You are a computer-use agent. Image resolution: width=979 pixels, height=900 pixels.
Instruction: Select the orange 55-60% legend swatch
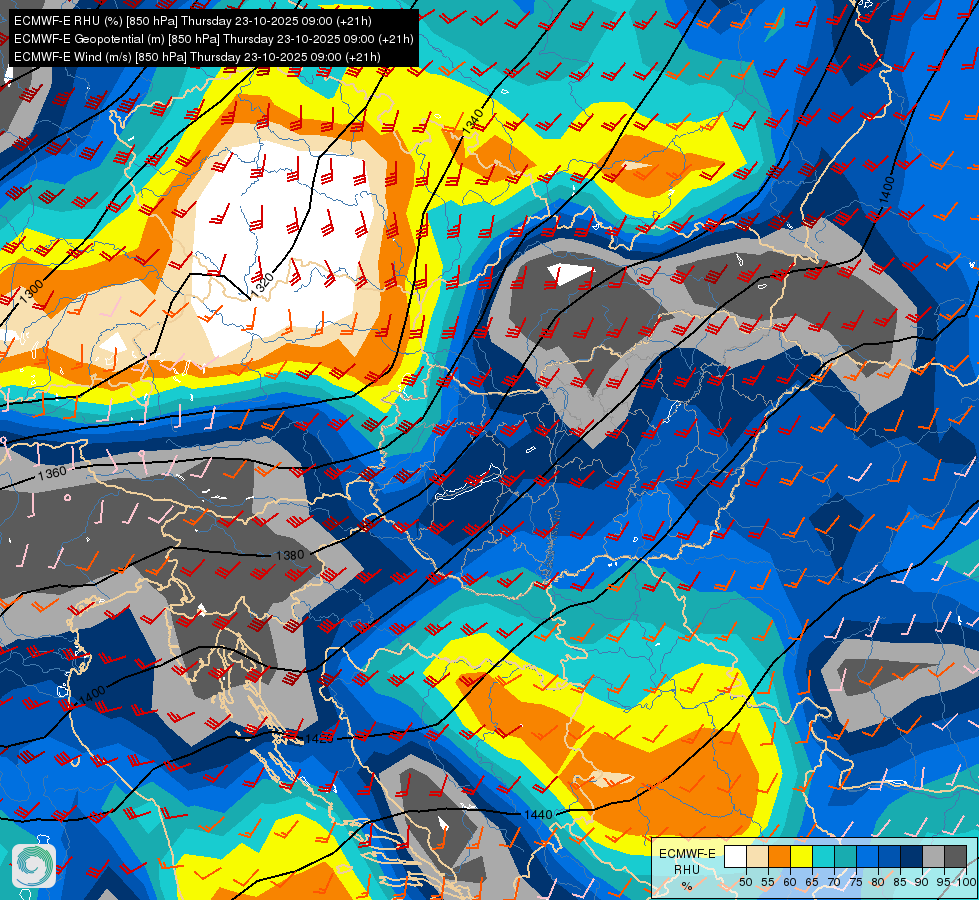(780, 856)
